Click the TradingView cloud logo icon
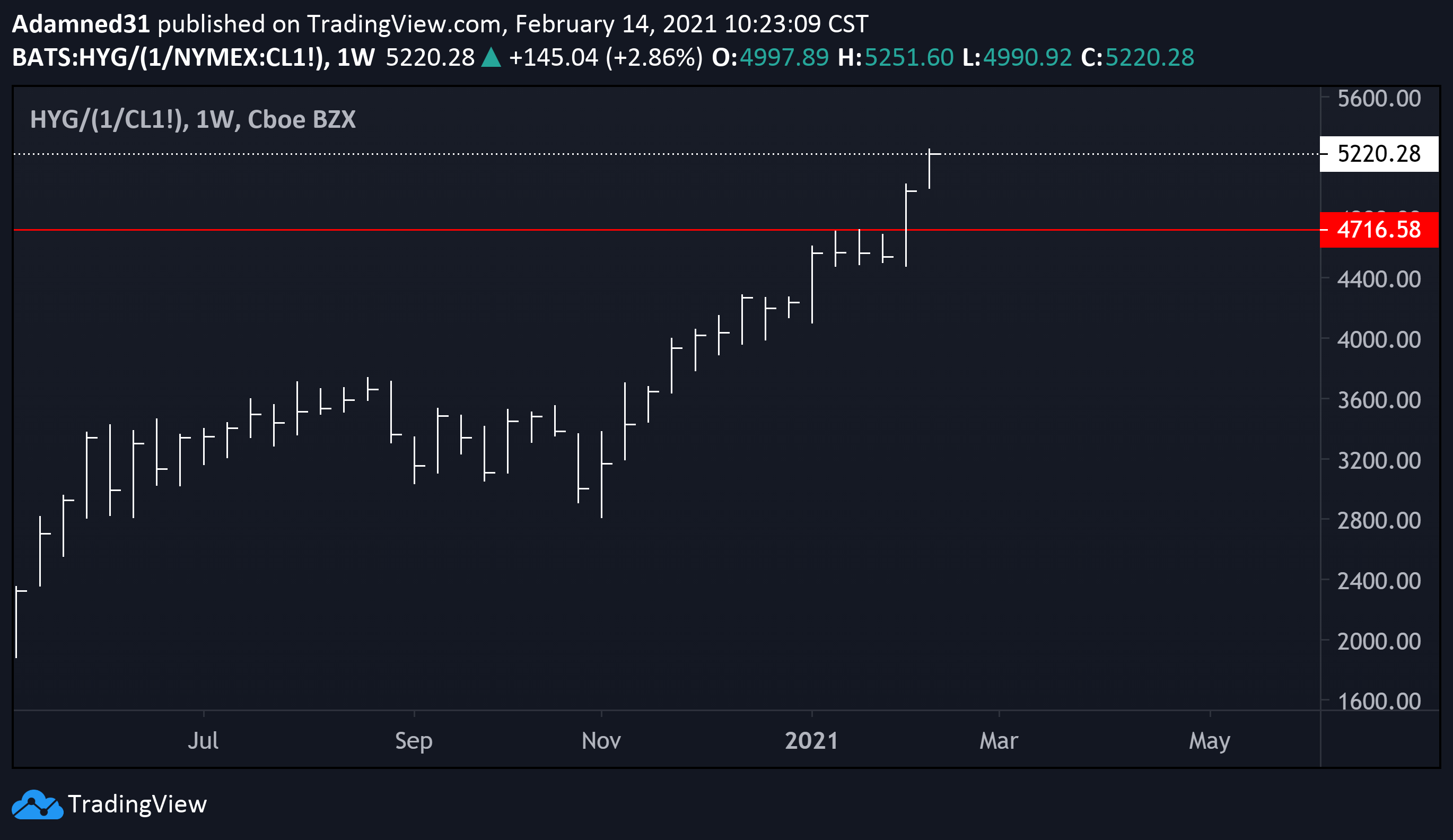Viewport: 1453px width, 840px height. tap(38, 804)
